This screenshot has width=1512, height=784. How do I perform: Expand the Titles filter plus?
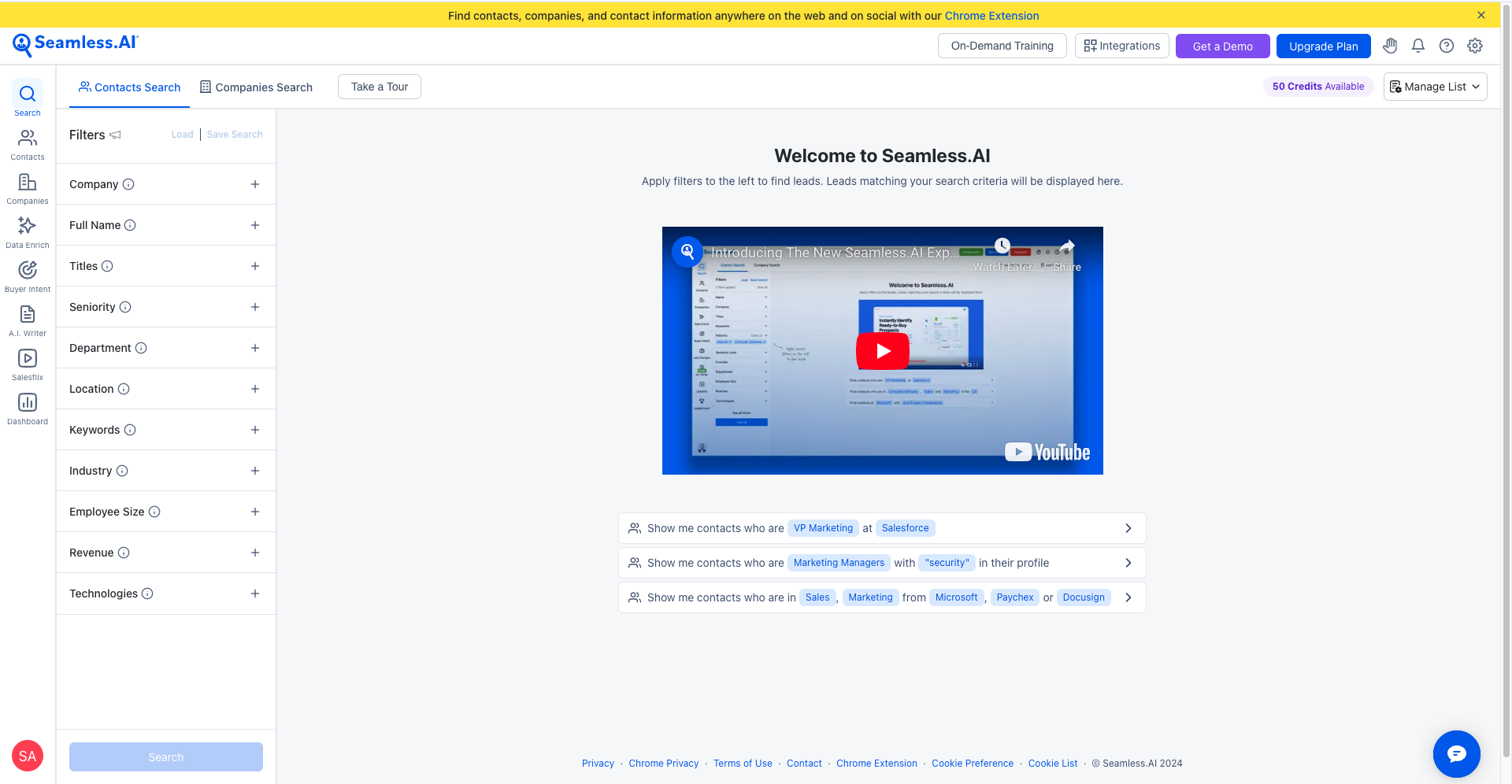255,266
